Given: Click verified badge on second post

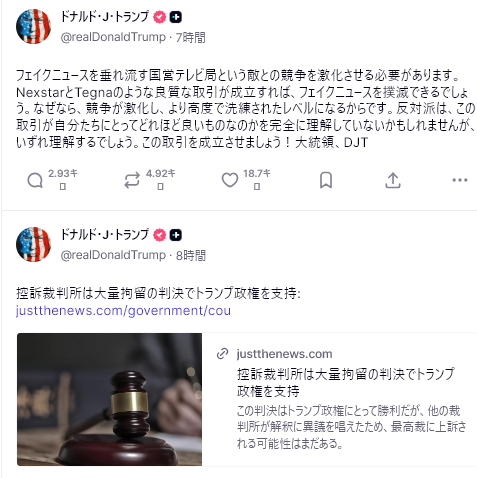Looking at the screenshot, I should [159, 235].
